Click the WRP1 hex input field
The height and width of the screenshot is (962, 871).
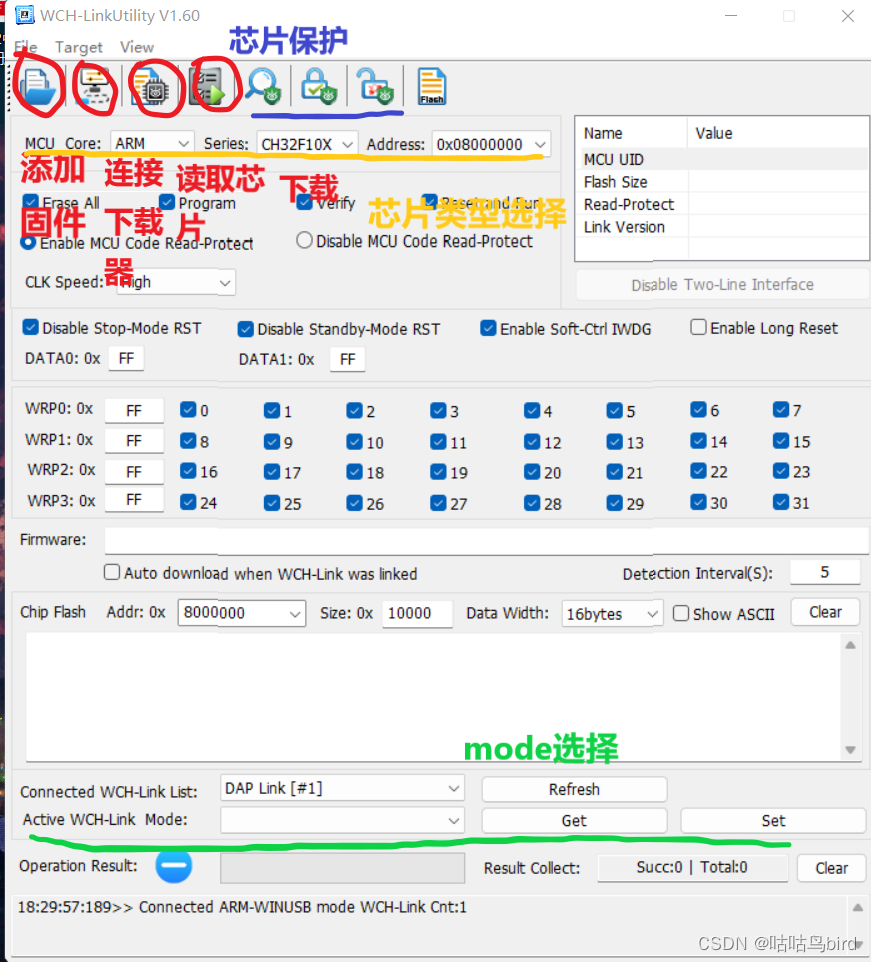(134, 441)
